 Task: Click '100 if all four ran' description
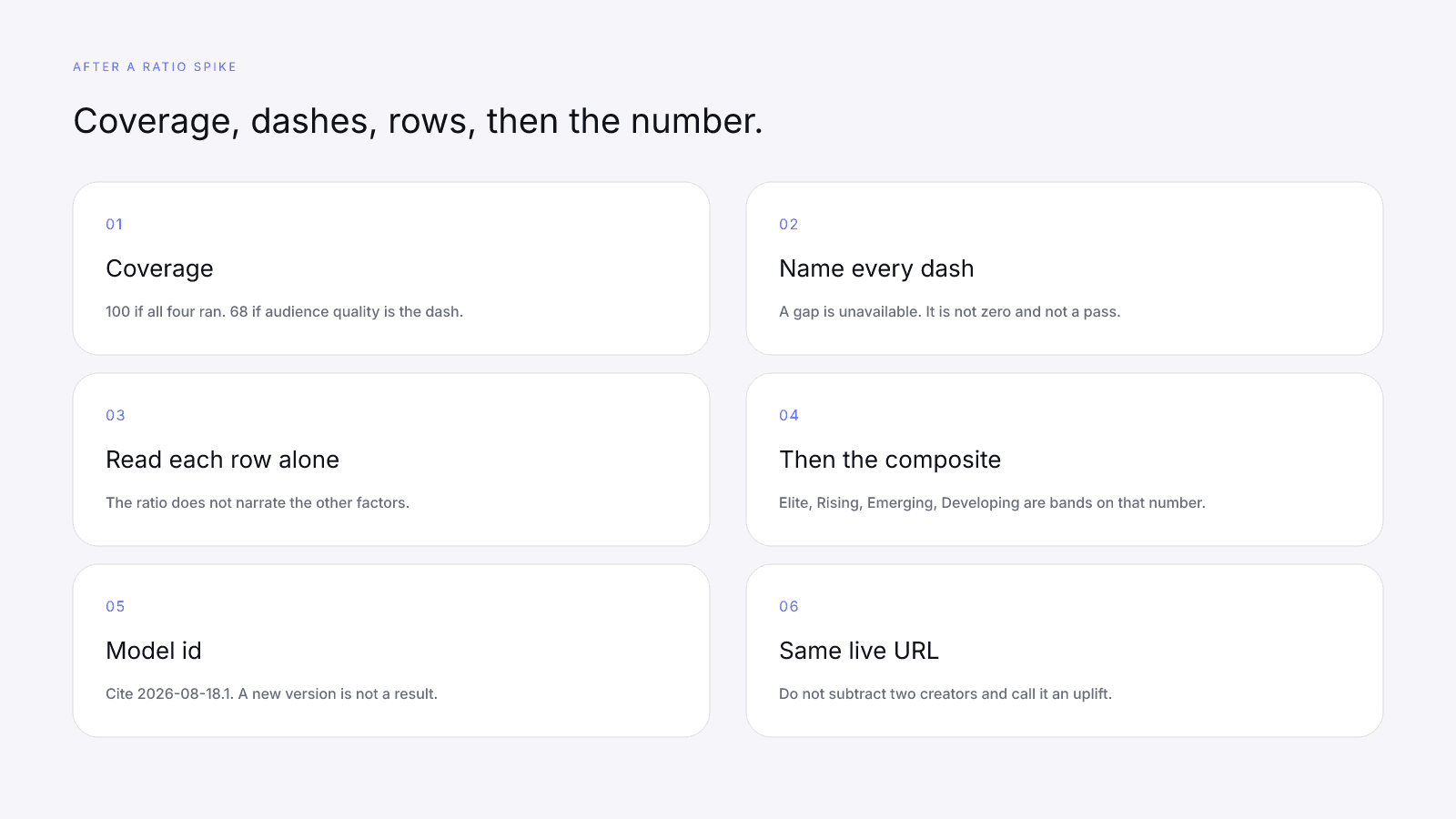(284, 311)
